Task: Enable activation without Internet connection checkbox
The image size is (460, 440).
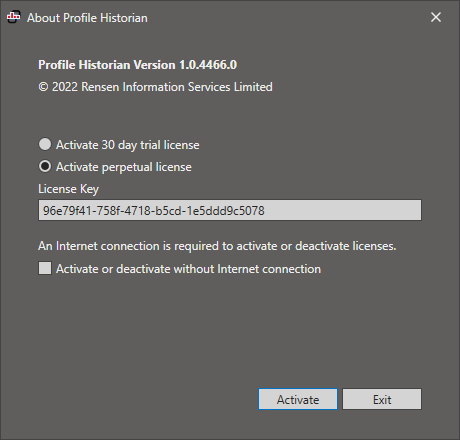Action: click(45, 268)
